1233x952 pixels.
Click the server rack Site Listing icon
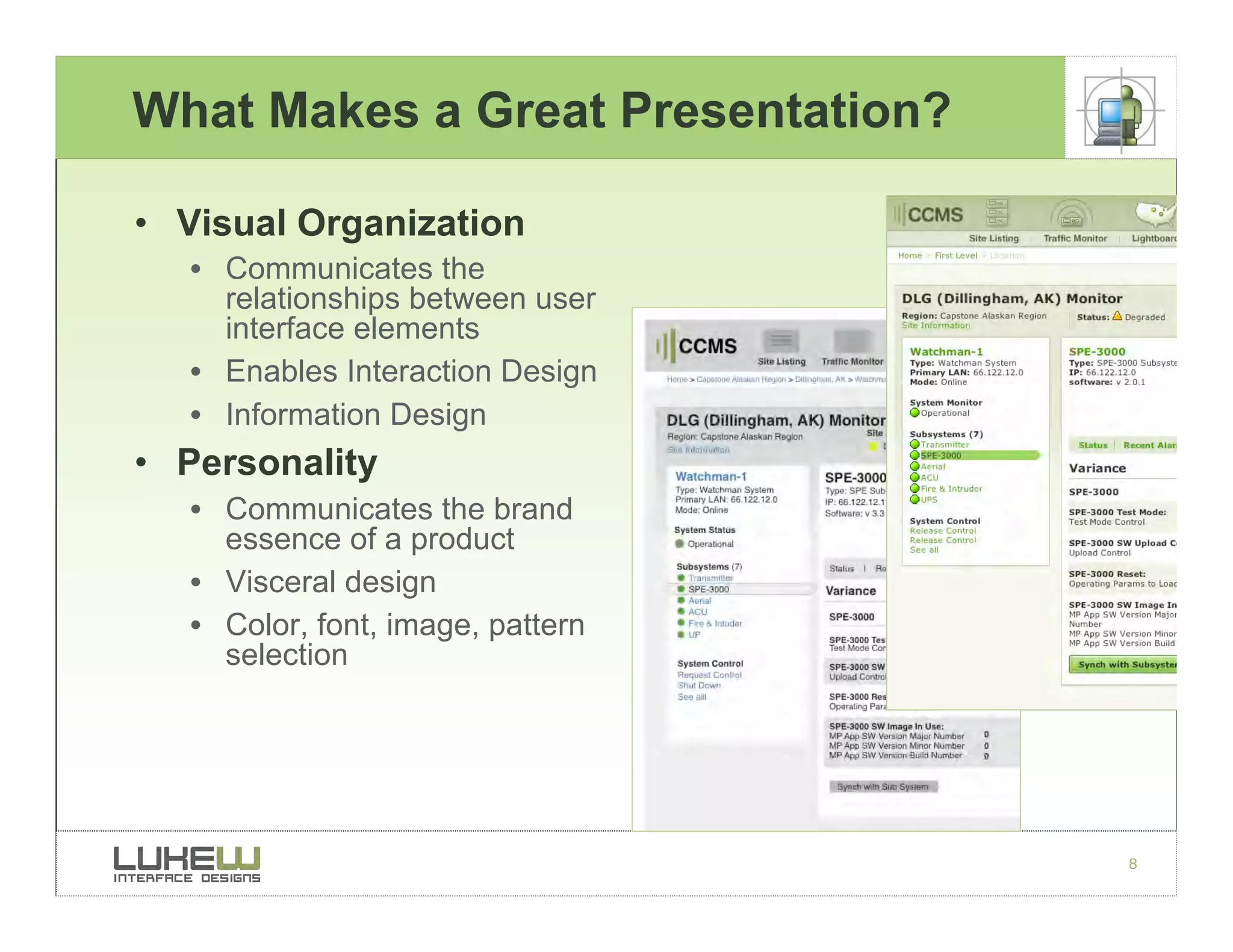coord(998,213)
